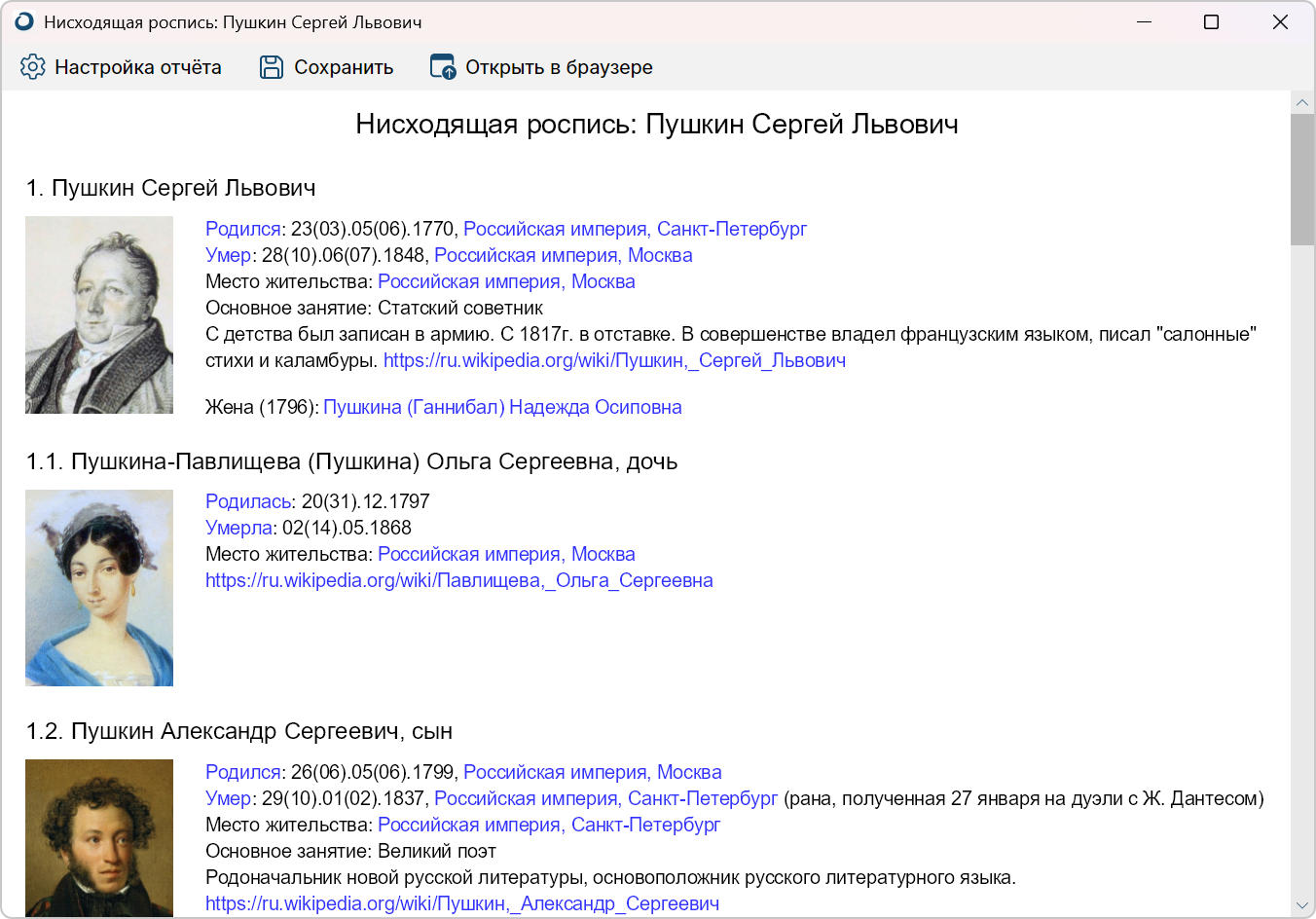
Task: Open wife link Пушкина (Ганнибал) Надежда Осиповна
Action: pos(502,407)
